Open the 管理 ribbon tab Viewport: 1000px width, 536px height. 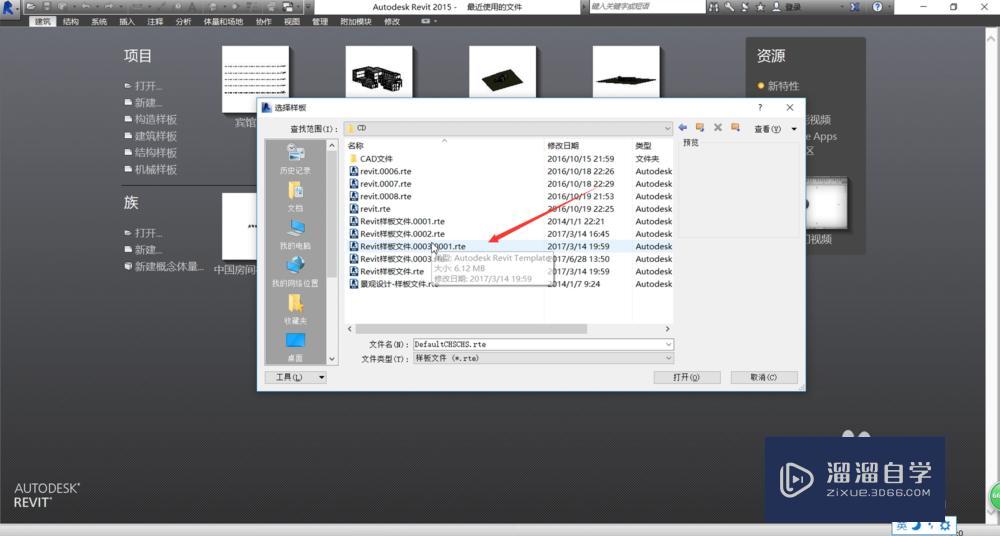(x=320, y=21)
